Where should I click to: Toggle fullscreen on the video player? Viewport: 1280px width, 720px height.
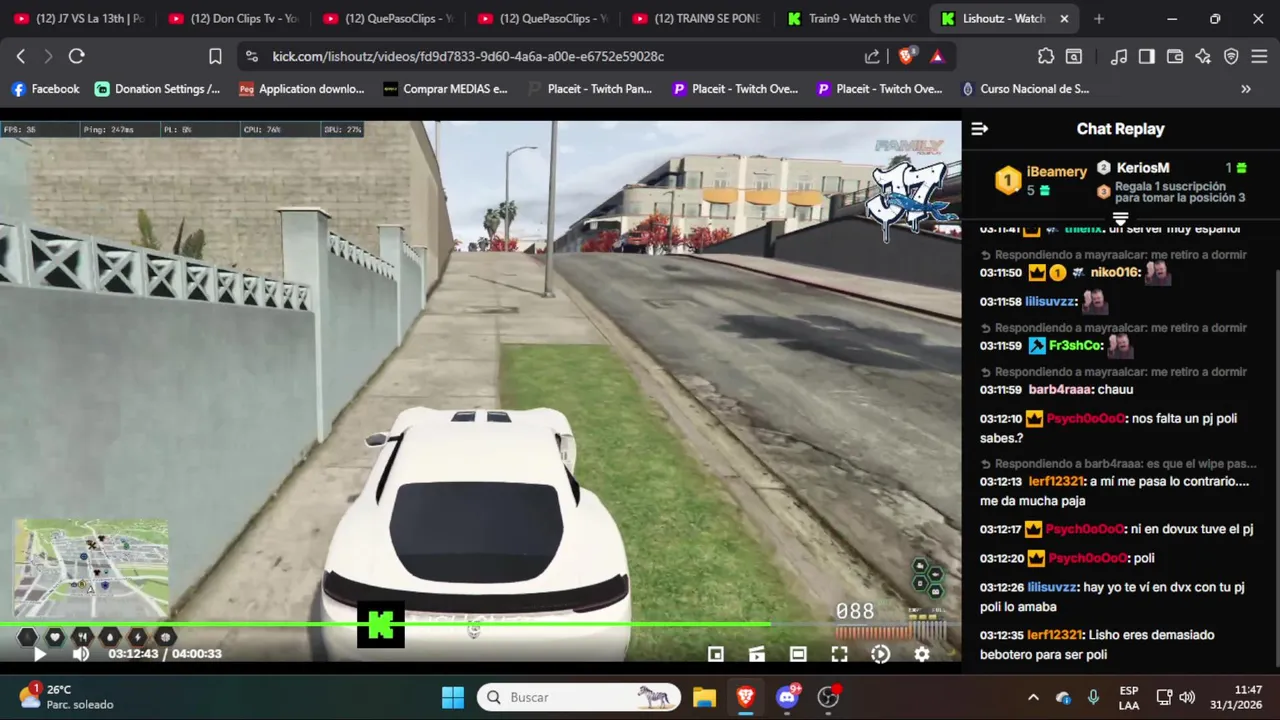pyautogui.click(x=839, y=654)
